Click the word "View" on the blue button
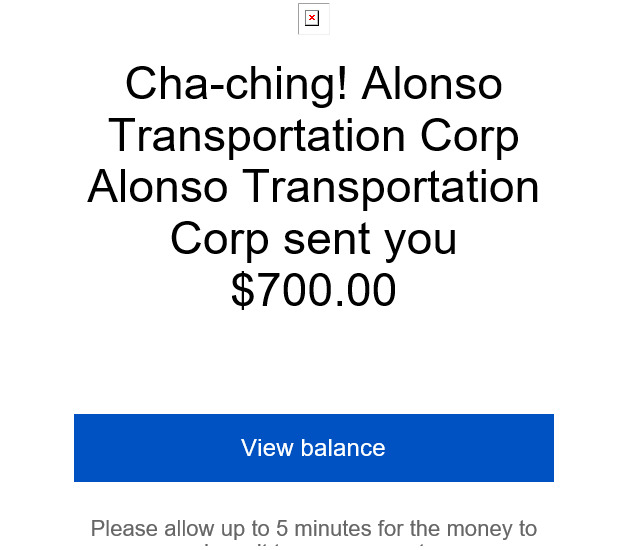This screenshot has width=629, height=550. 267,448
